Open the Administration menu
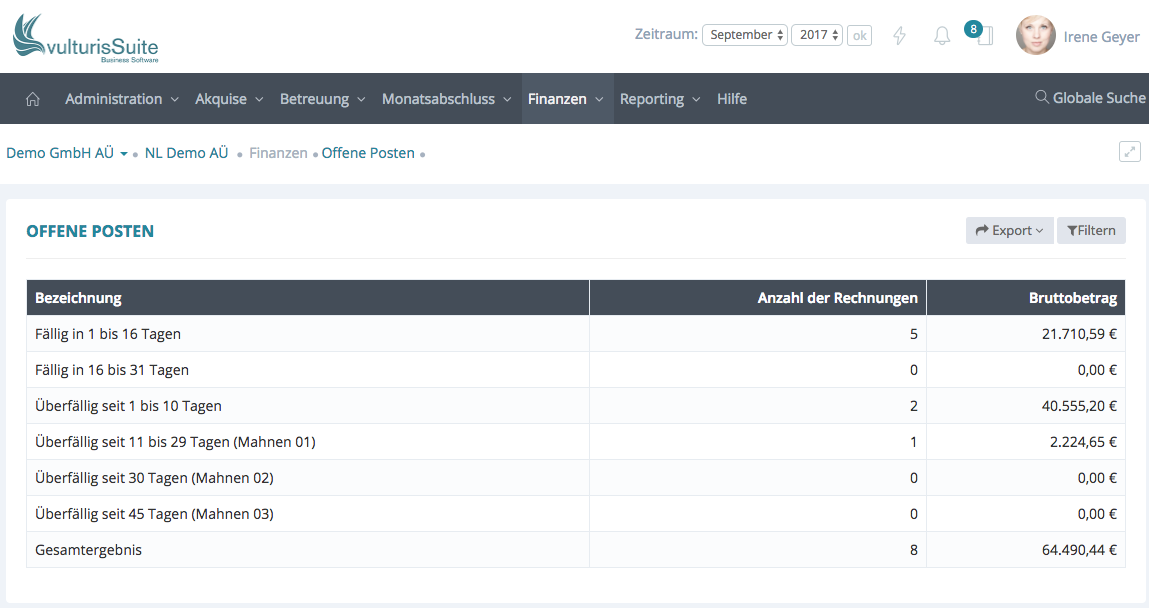The width and height of the screenshot is (1149, 608). [x=121, y=99]
